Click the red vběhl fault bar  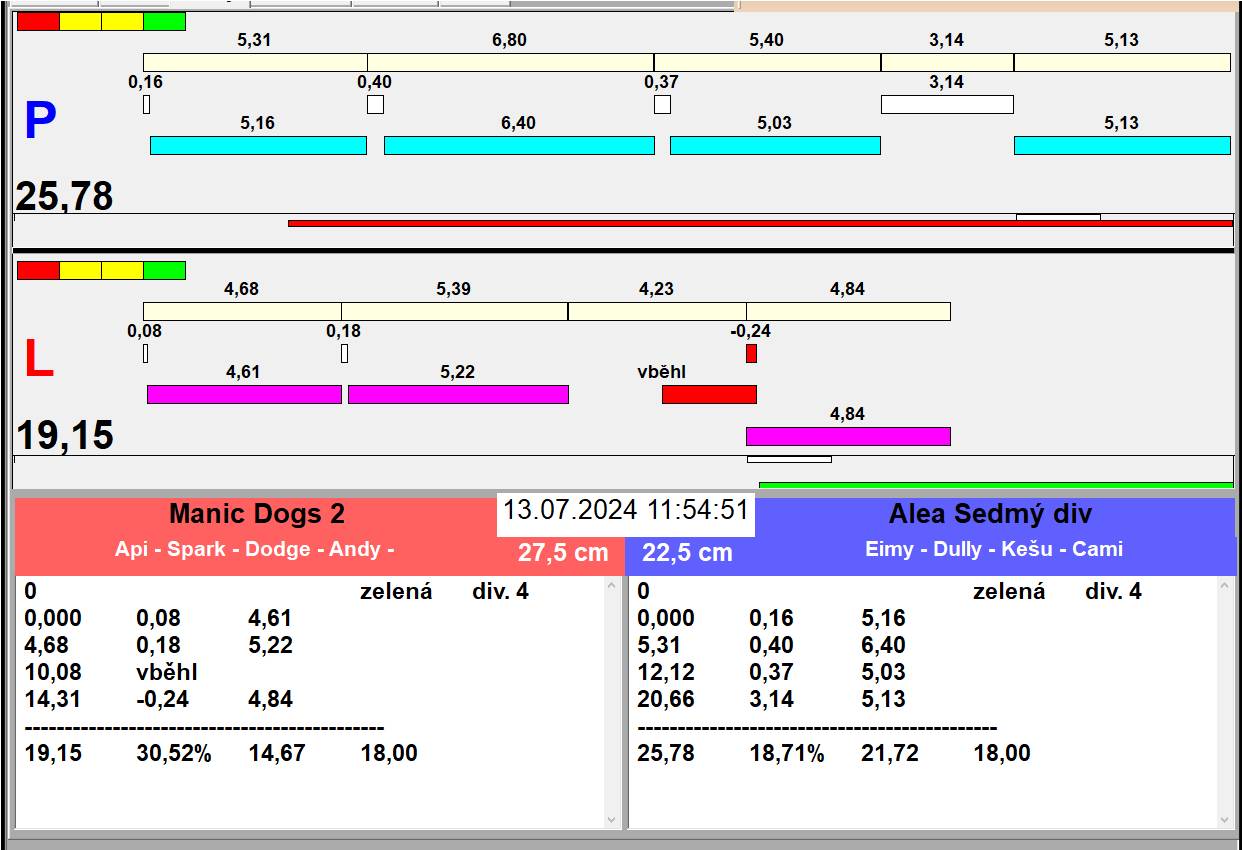point(709,394)
